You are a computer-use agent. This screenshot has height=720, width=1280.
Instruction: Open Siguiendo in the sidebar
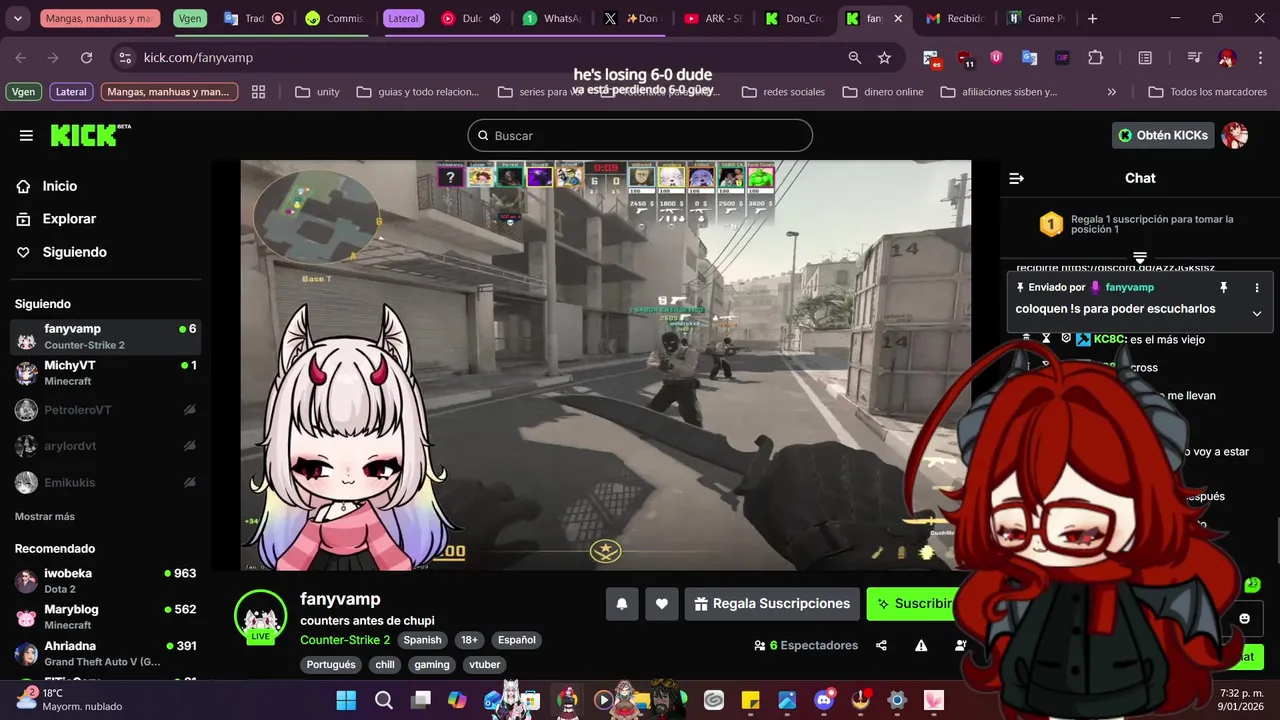point(61,252)
